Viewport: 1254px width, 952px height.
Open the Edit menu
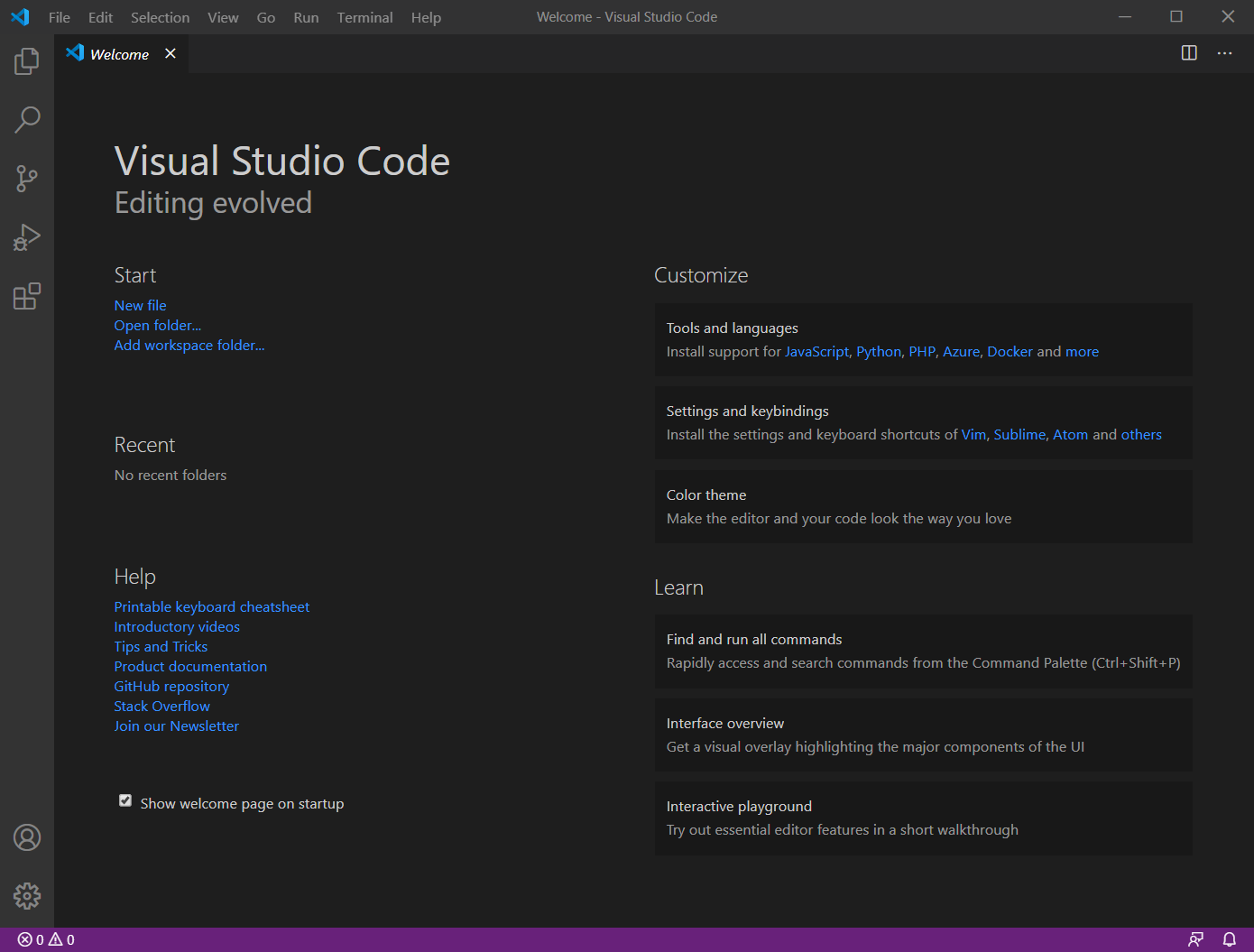(100, 17)
